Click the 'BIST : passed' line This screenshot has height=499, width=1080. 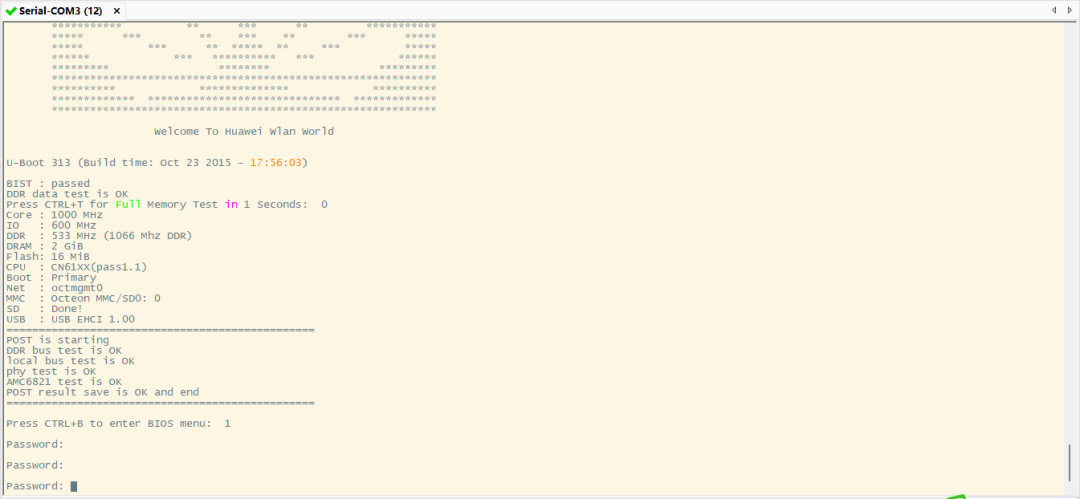[48, 183]
